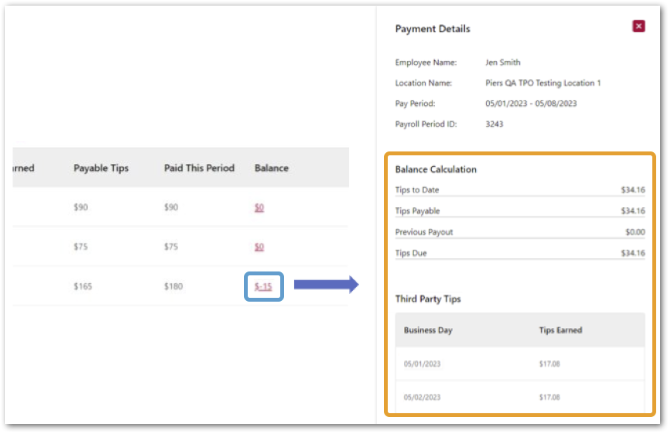Sort by the Payable Tips column header
The width and height of the screenshot is (669, 433).
point(102,168)
